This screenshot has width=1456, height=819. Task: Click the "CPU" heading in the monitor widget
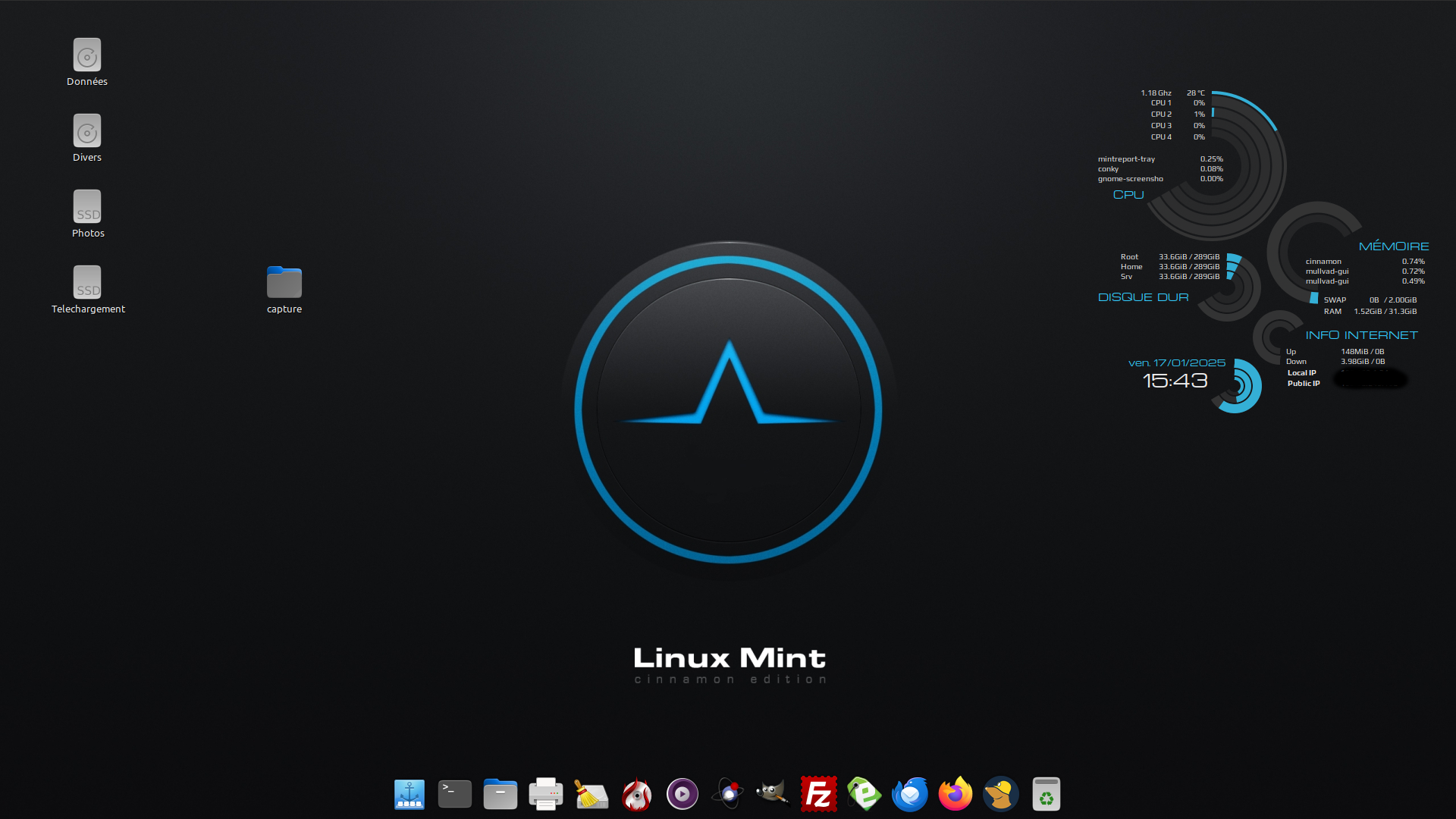[x=1128, y=195]
